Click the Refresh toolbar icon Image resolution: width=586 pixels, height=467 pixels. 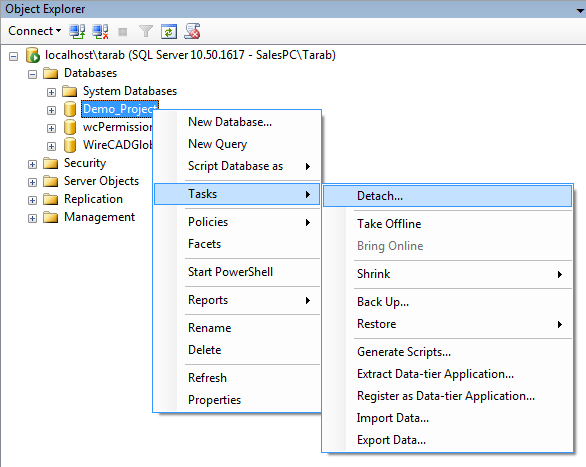pos(169,32)
